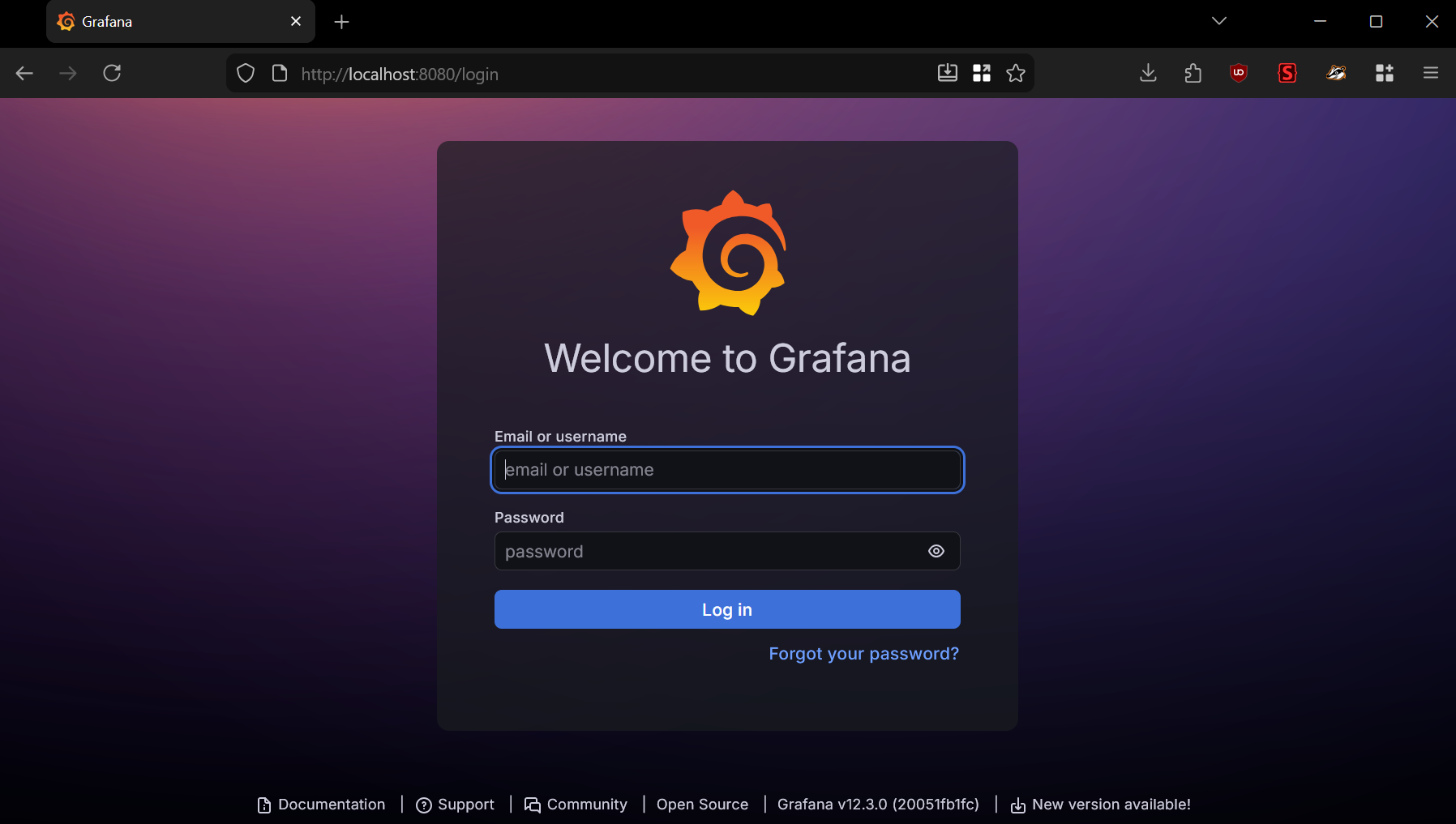Reload the Grafana login page
Screen dimensions: 1456x824
pyautogui.click(x=112, y=73)
